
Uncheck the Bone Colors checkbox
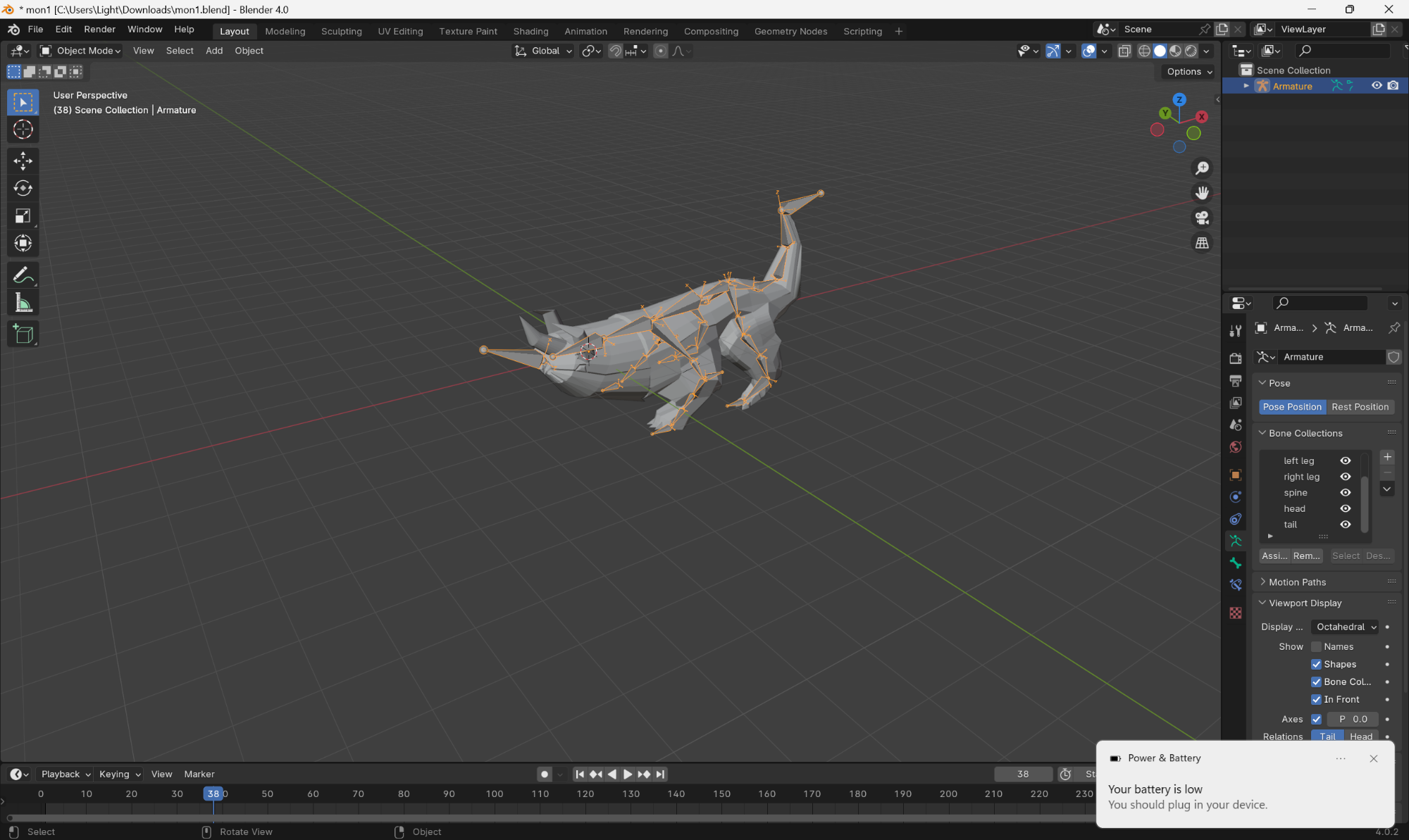[1316, 682]
